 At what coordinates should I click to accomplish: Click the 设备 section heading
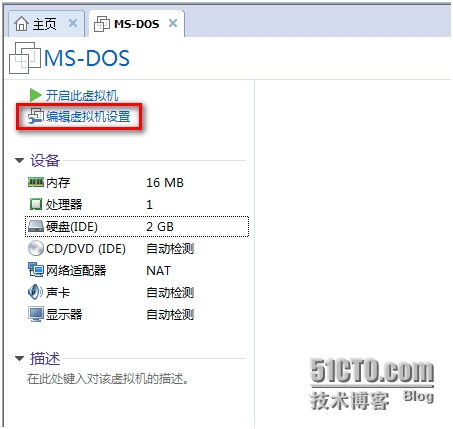pos(45,160)
